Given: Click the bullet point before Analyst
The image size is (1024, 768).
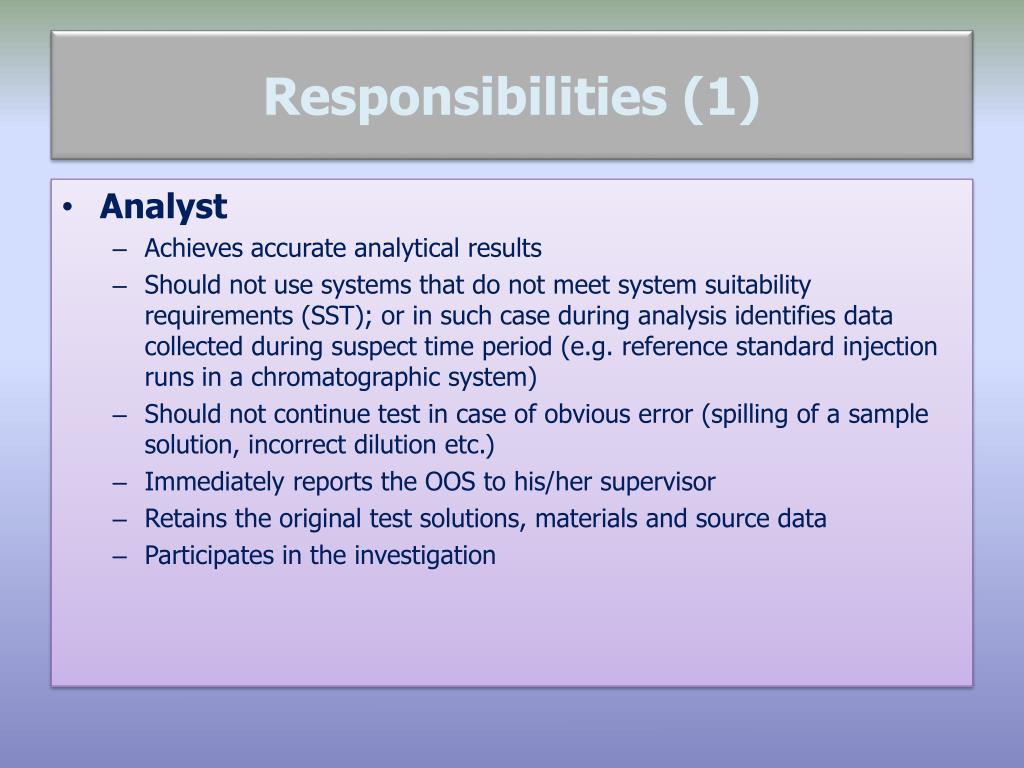Looking at the screenshot, I should (x=67, y=207).
